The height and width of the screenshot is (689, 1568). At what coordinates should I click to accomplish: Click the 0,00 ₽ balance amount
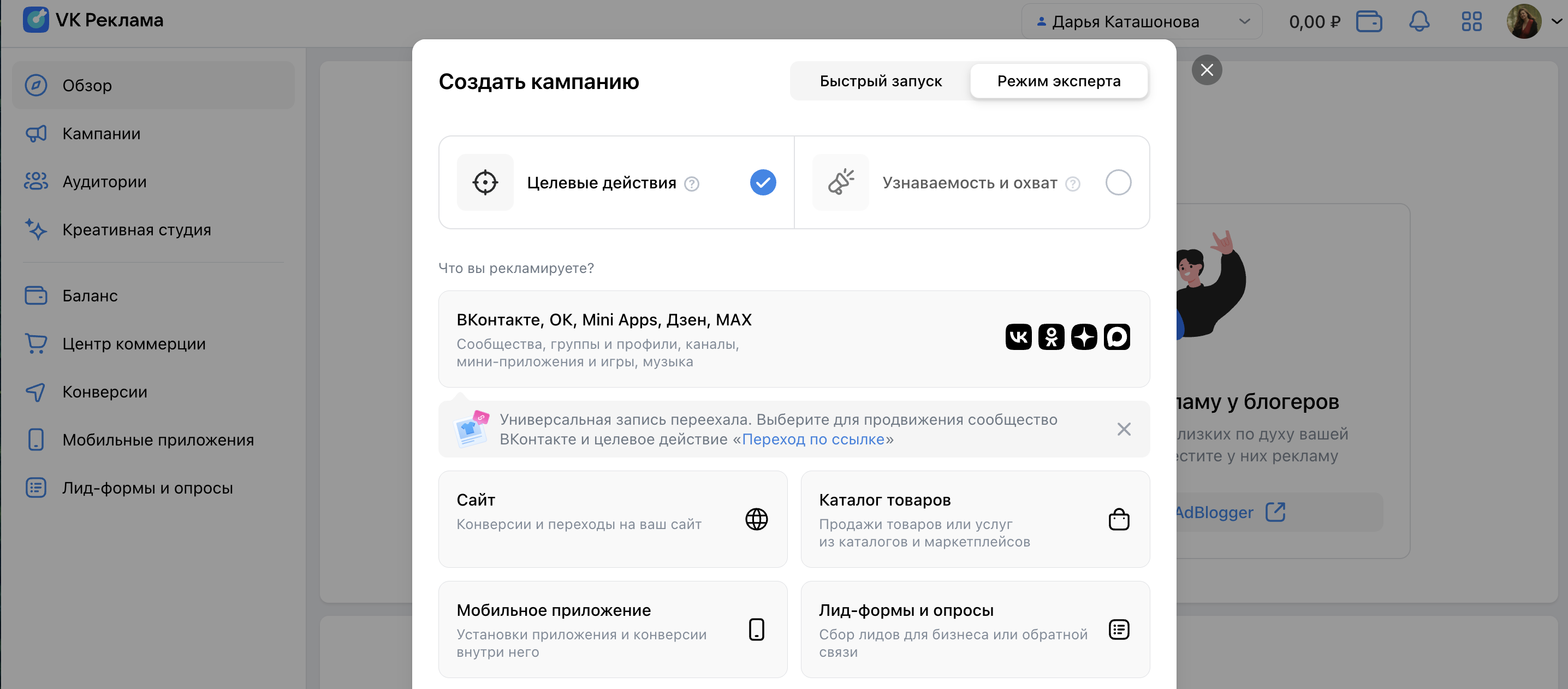click(1314, 22)
